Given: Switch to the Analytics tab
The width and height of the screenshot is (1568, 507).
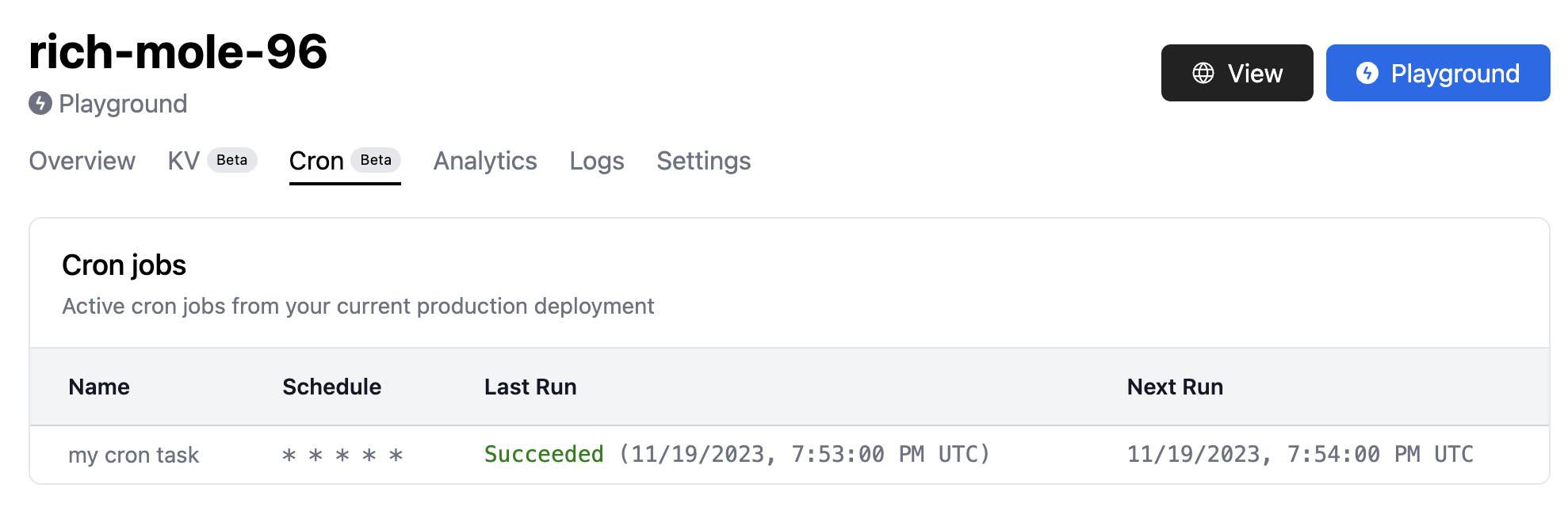Looking at the screenshot, I should coord(484,161).
